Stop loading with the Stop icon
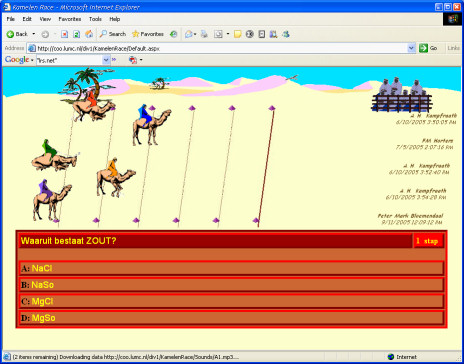Image resolution: width=464 pixels, height=364 pixels. (x=65, y=34)
